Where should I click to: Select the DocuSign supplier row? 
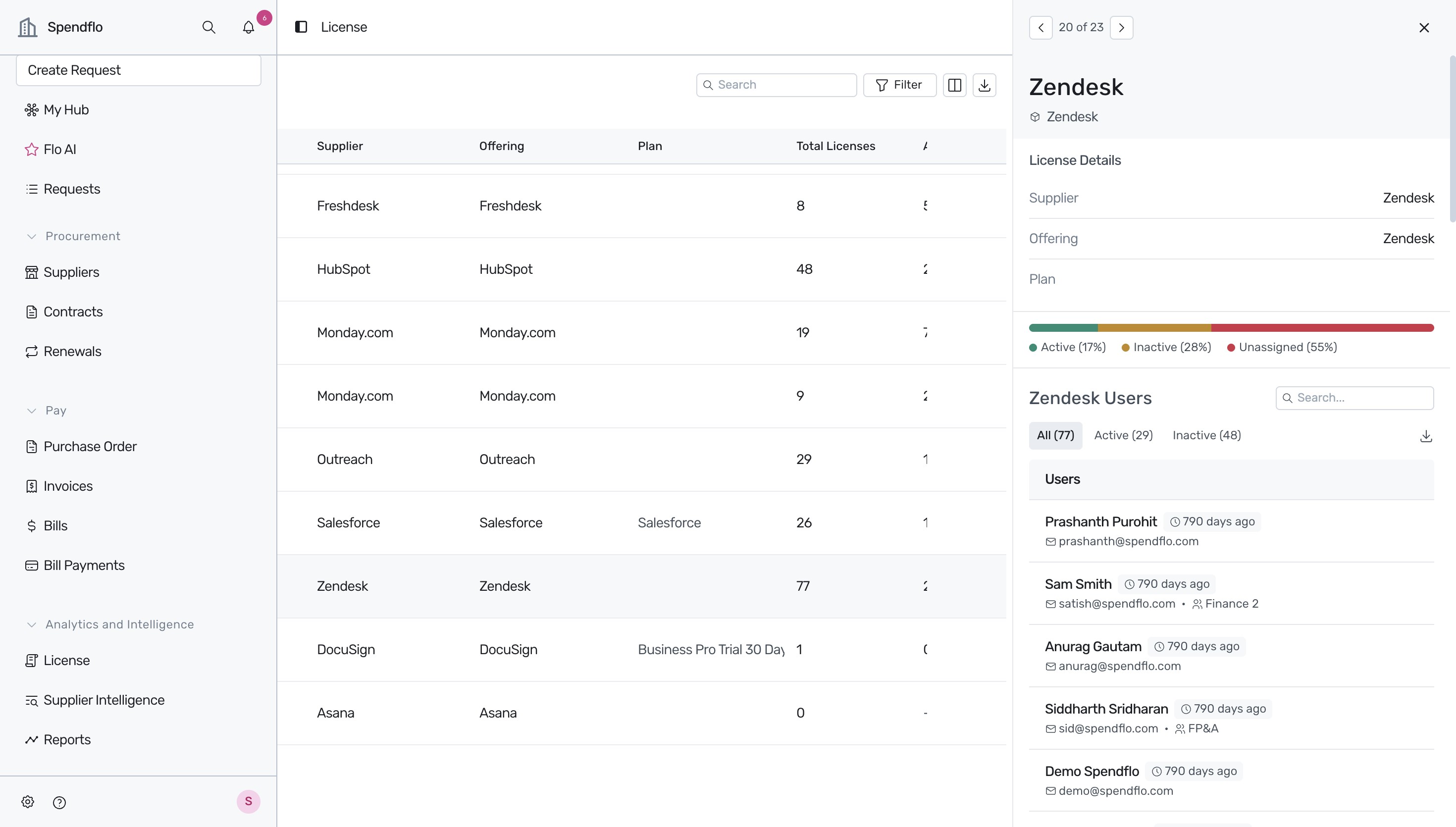pos(641,650)
